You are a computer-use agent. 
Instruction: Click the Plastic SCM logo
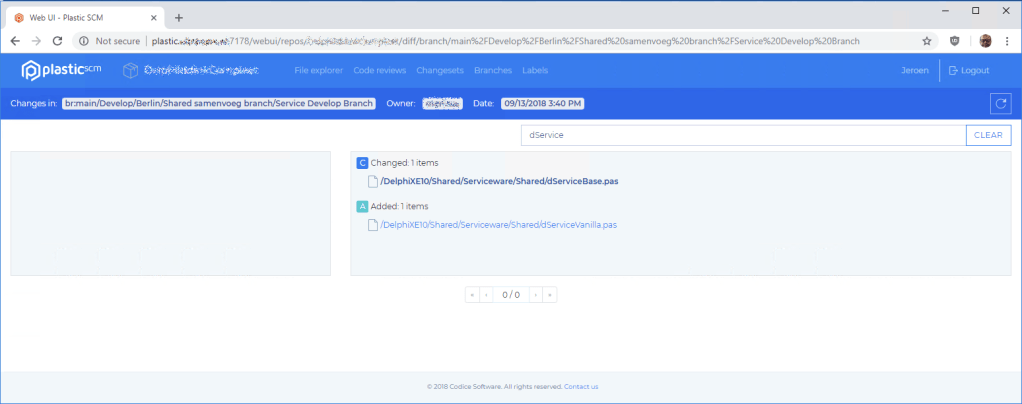point(60,70)
